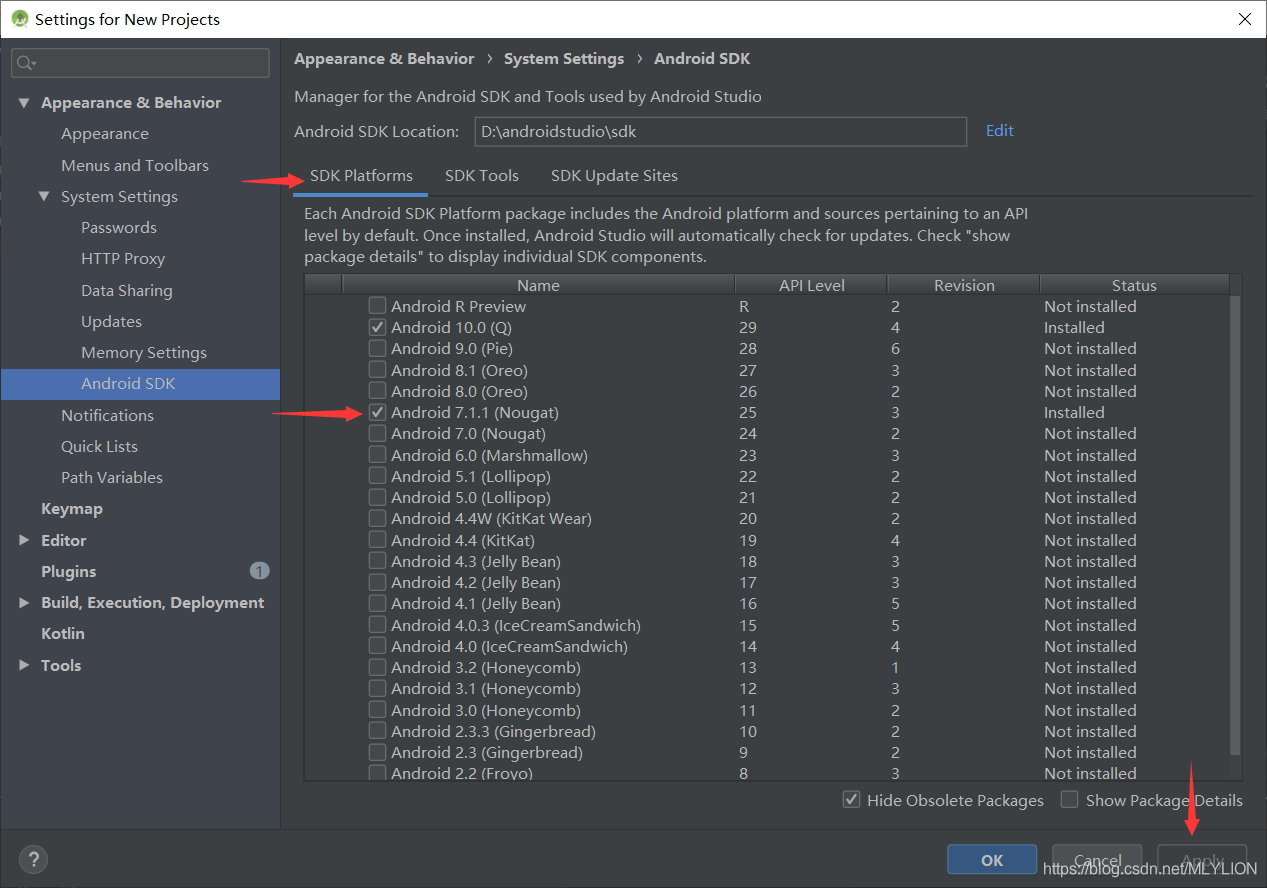Select Kotlin settings

(63, 634)
